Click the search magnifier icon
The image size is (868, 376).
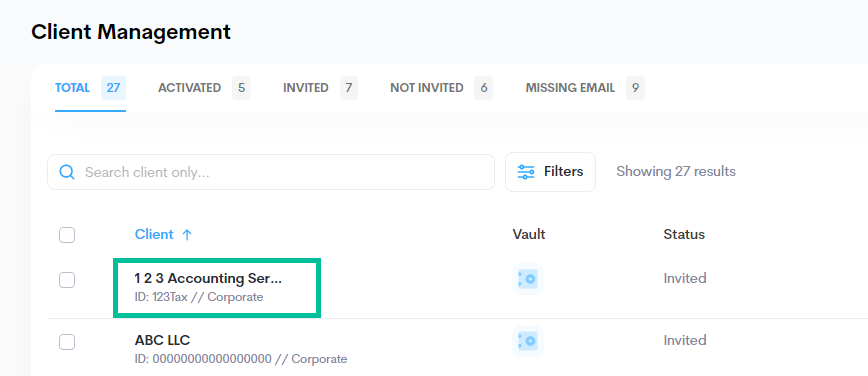click(67, 172)
